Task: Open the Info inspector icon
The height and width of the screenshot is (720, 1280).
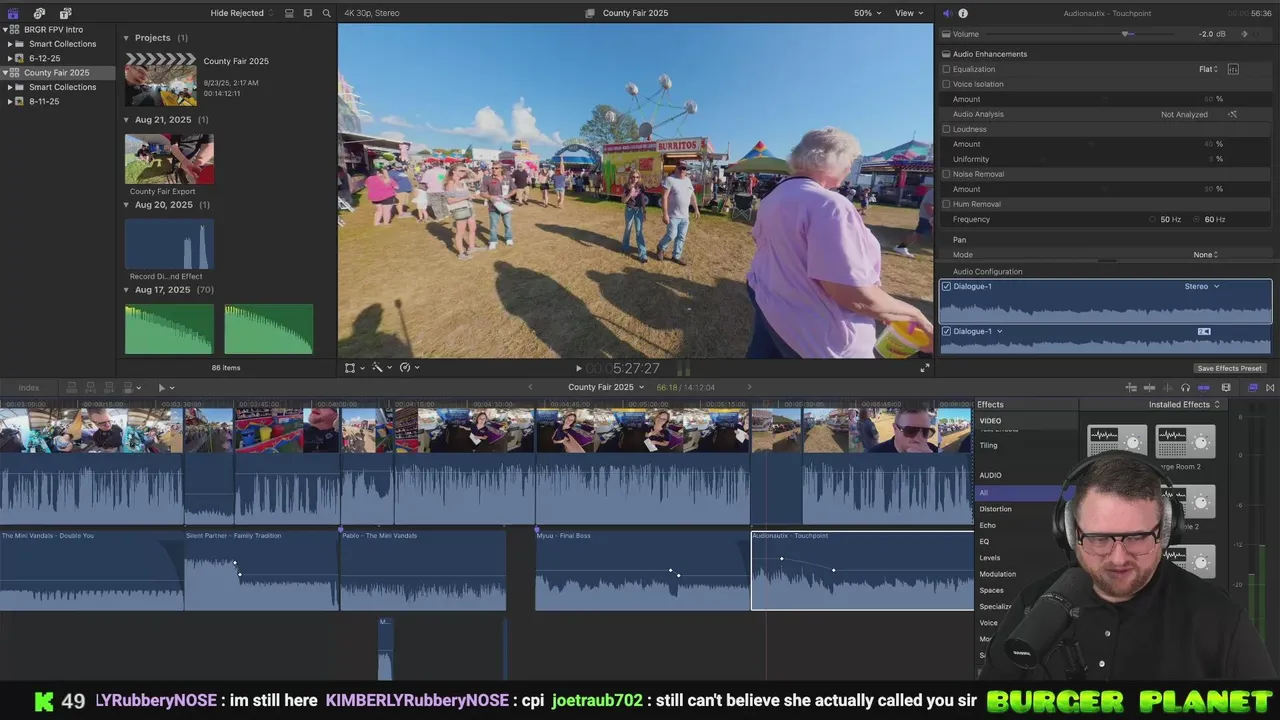Action: tap(963, 13)
